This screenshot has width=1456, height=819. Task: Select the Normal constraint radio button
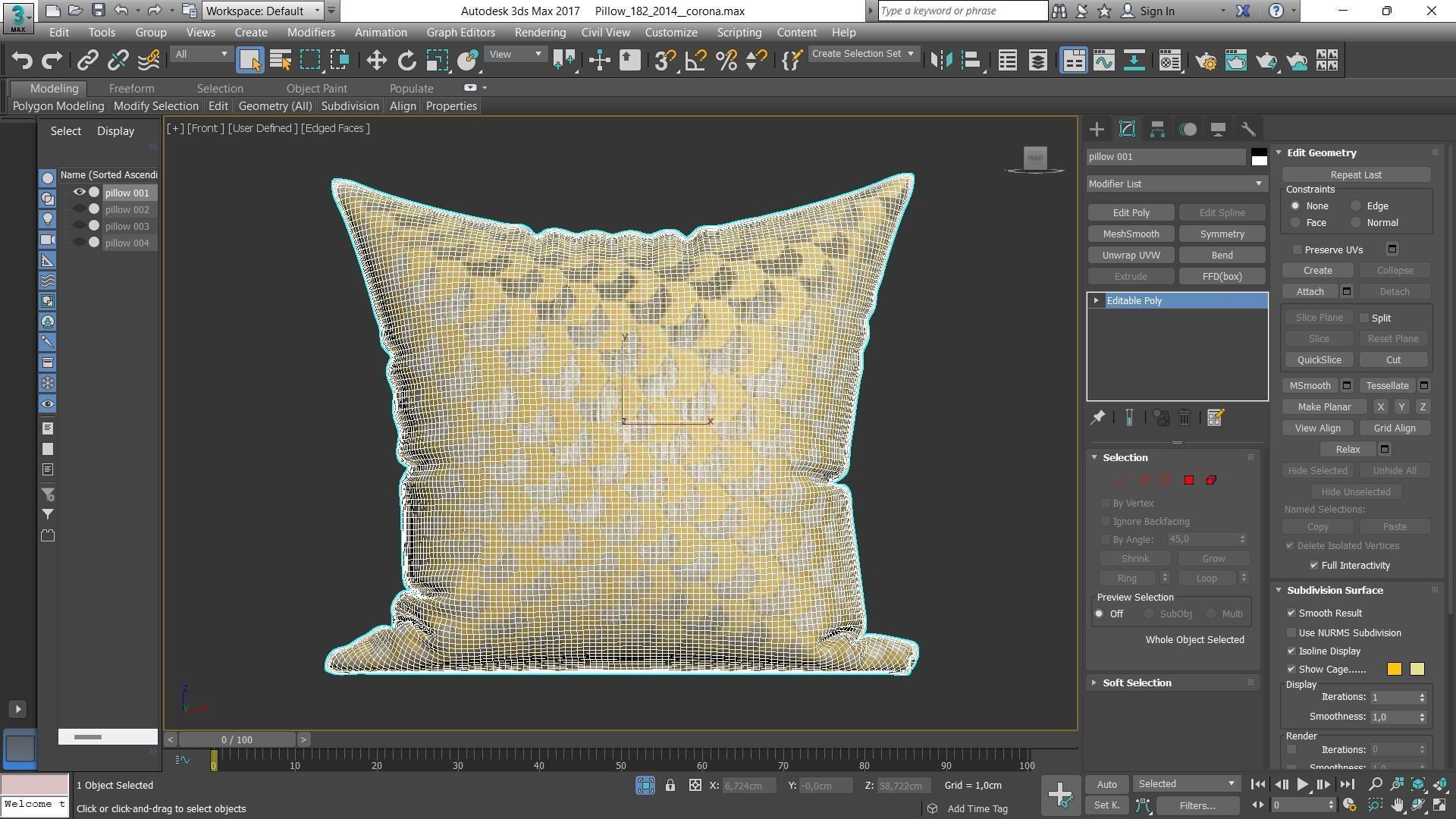point(1357,223)
